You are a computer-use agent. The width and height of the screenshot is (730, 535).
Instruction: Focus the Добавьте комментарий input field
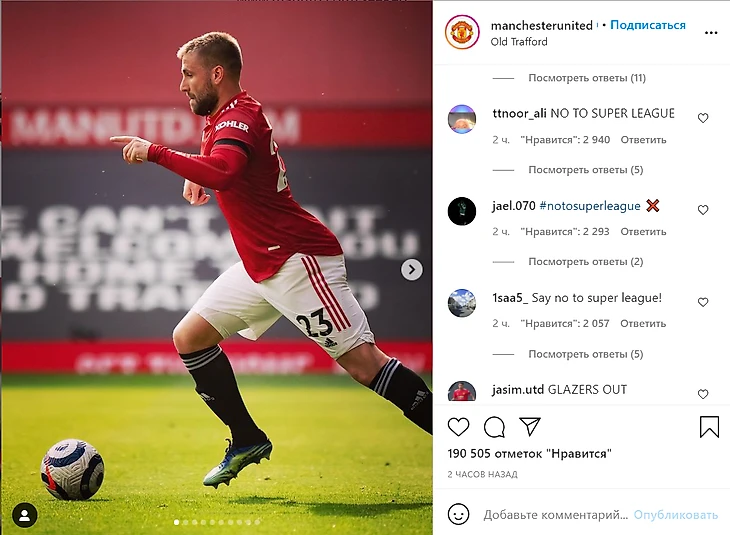555,515
